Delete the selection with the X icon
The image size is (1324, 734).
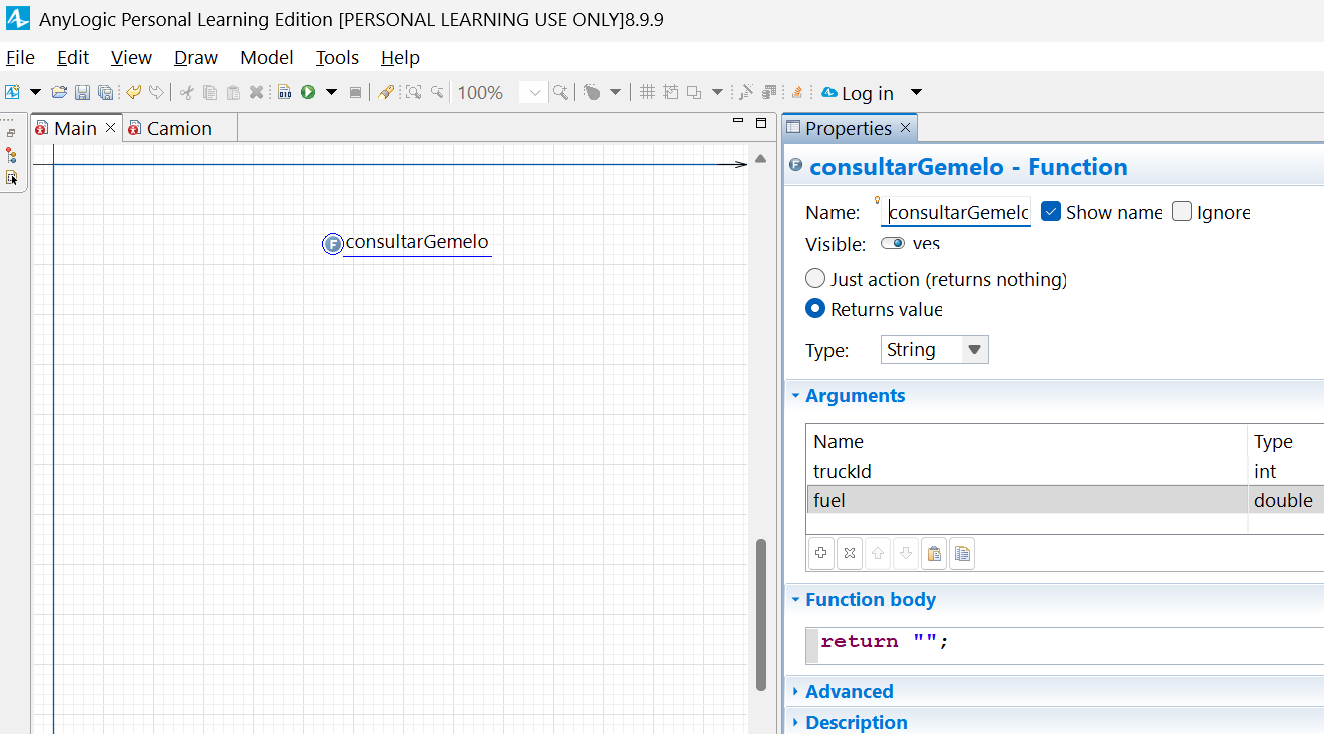point(256,92)
